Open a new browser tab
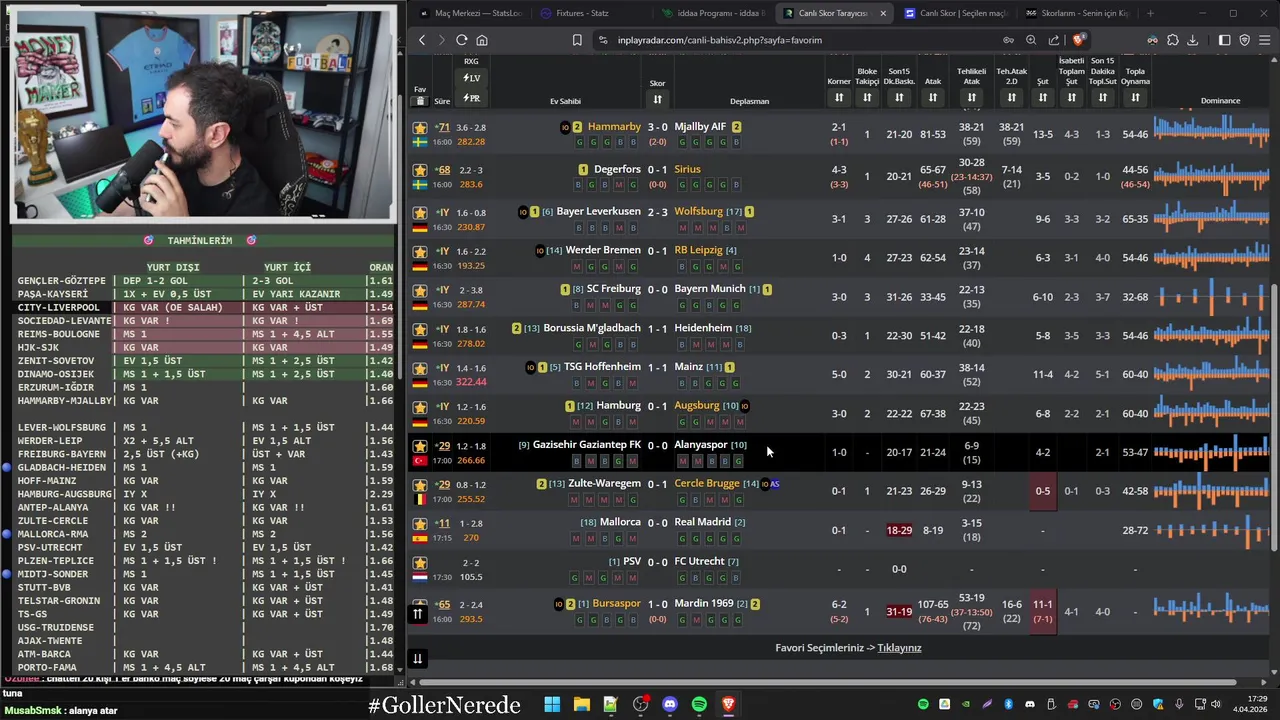 pos(1150,13)
